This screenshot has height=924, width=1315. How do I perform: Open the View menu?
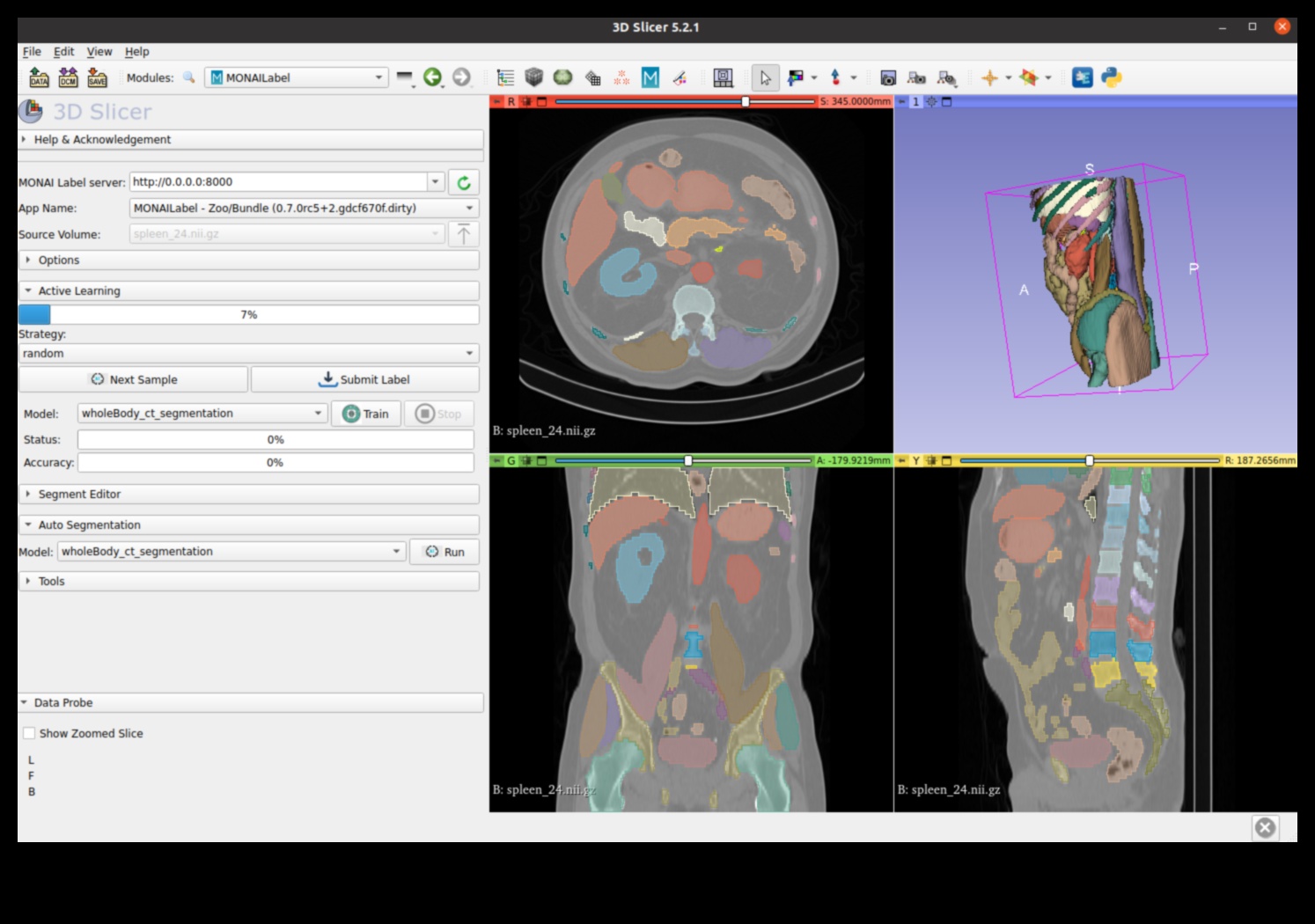click(x=99, y=52)
